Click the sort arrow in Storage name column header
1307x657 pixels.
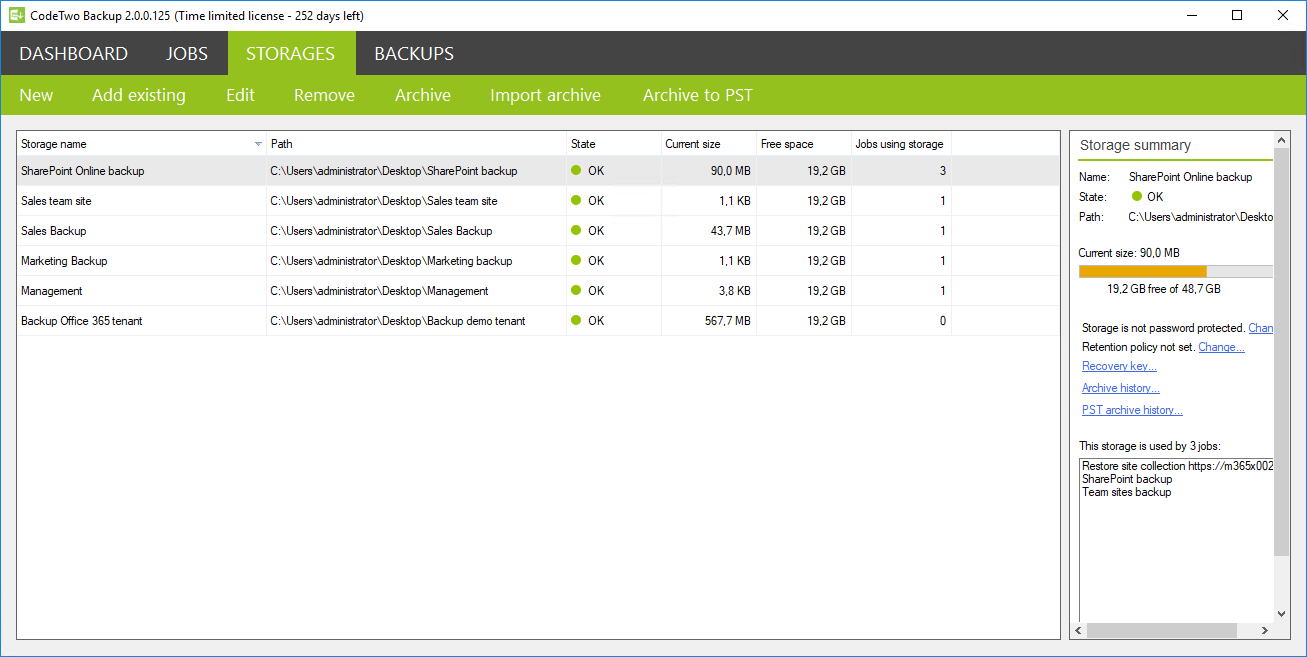[258, 144]
